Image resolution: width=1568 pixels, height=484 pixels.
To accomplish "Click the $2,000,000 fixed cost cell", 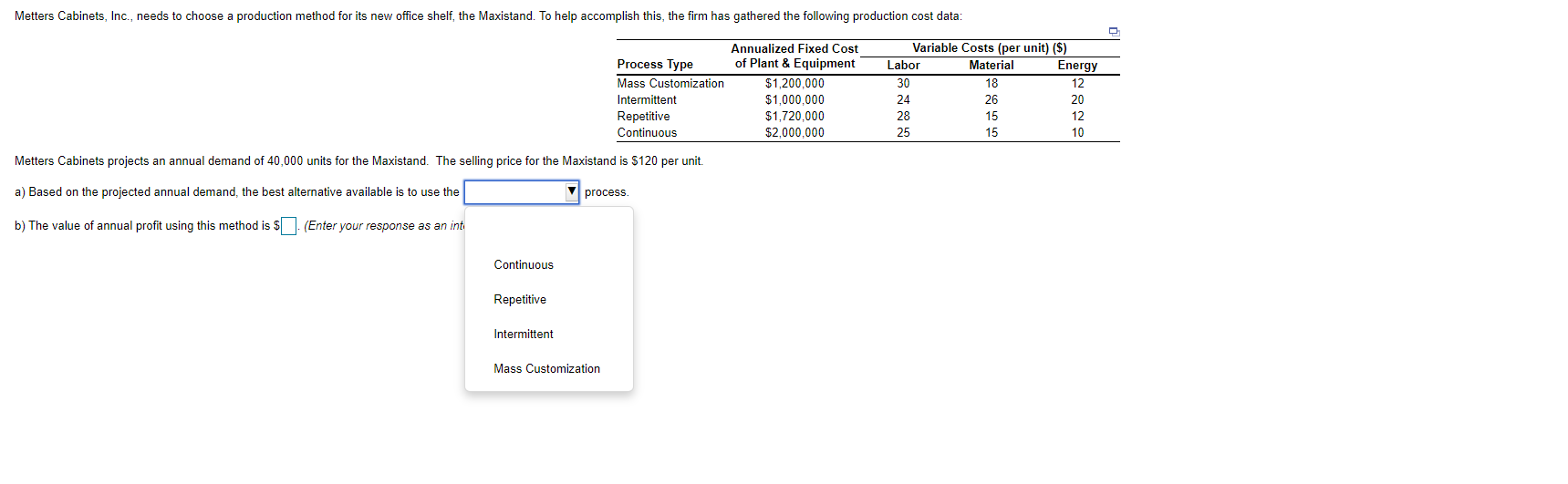I will click(794, 132).
